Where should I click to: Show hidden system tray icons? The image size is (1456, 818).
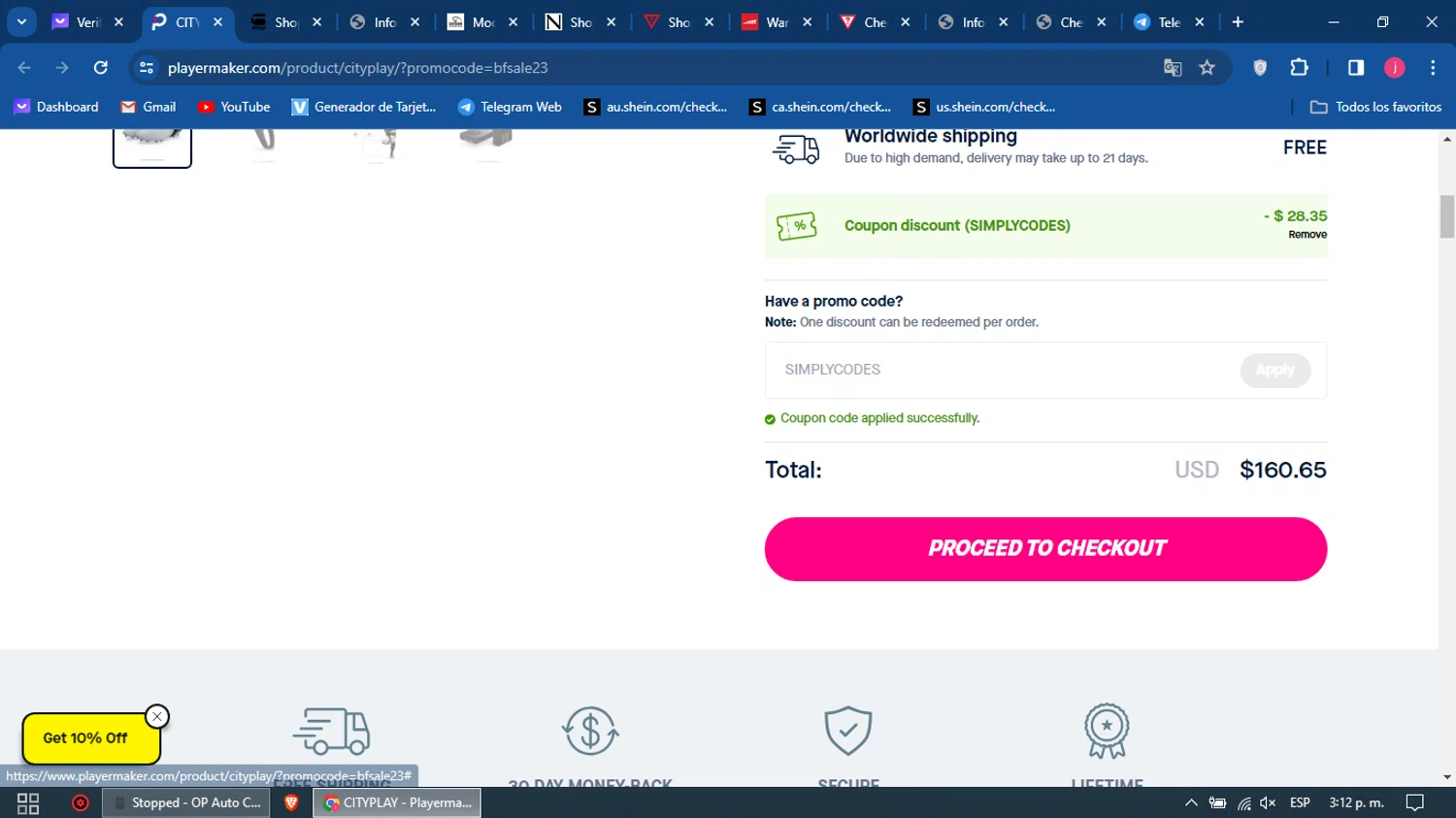pyautogui.click(x=1191, y=802)
